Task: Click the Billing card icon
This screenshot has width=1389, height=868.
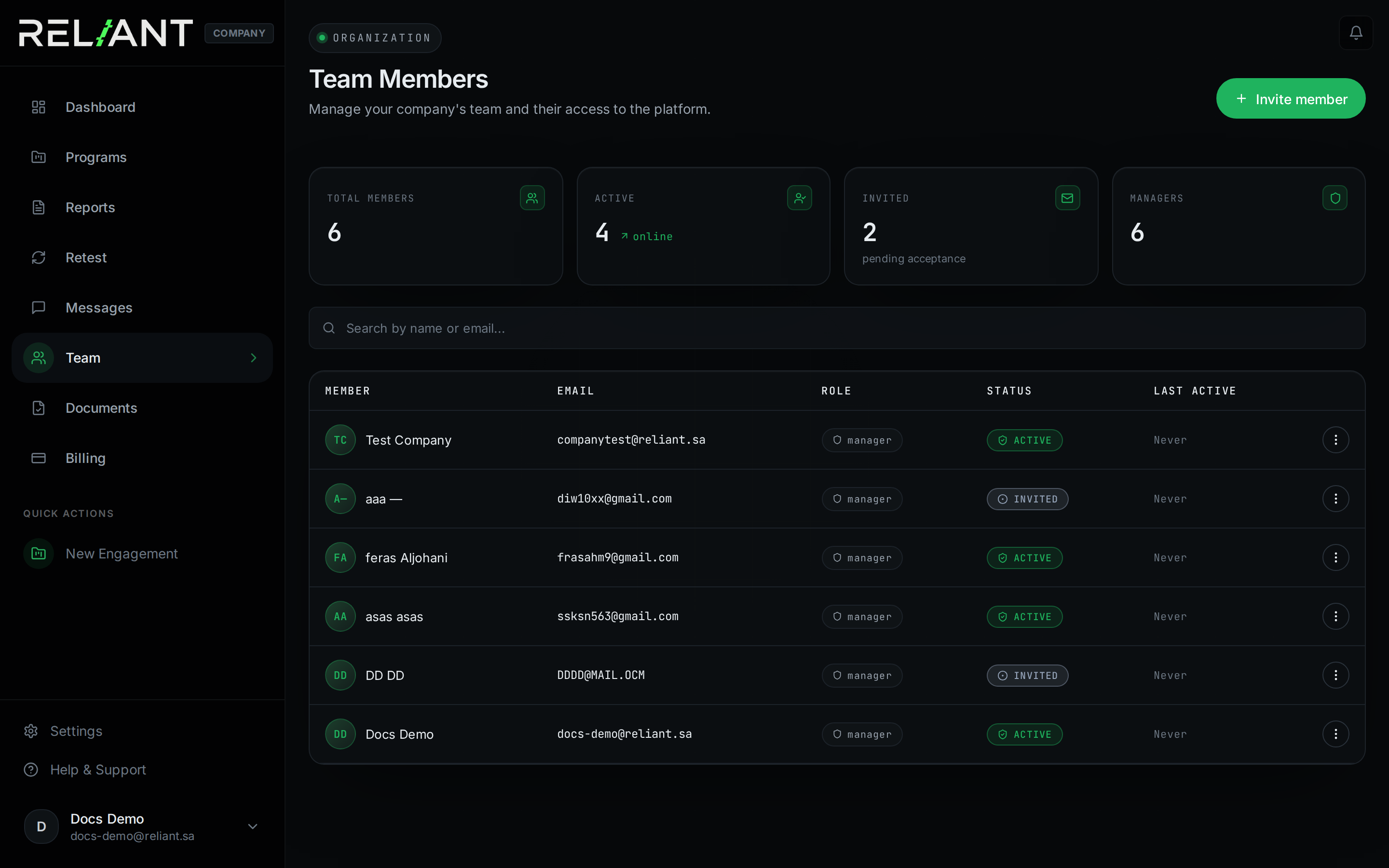Action: [39, 458]
